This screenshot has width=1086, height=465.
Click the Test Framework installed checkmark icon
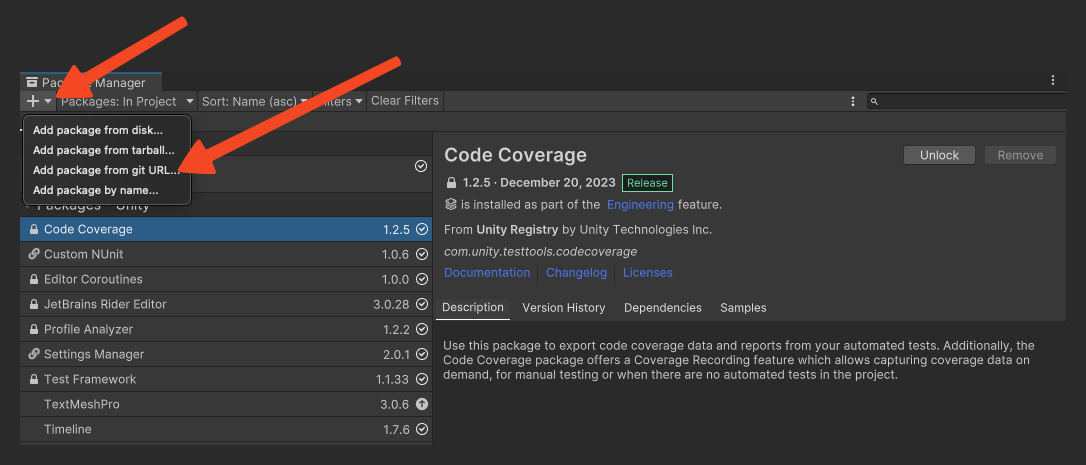(422, 379)
